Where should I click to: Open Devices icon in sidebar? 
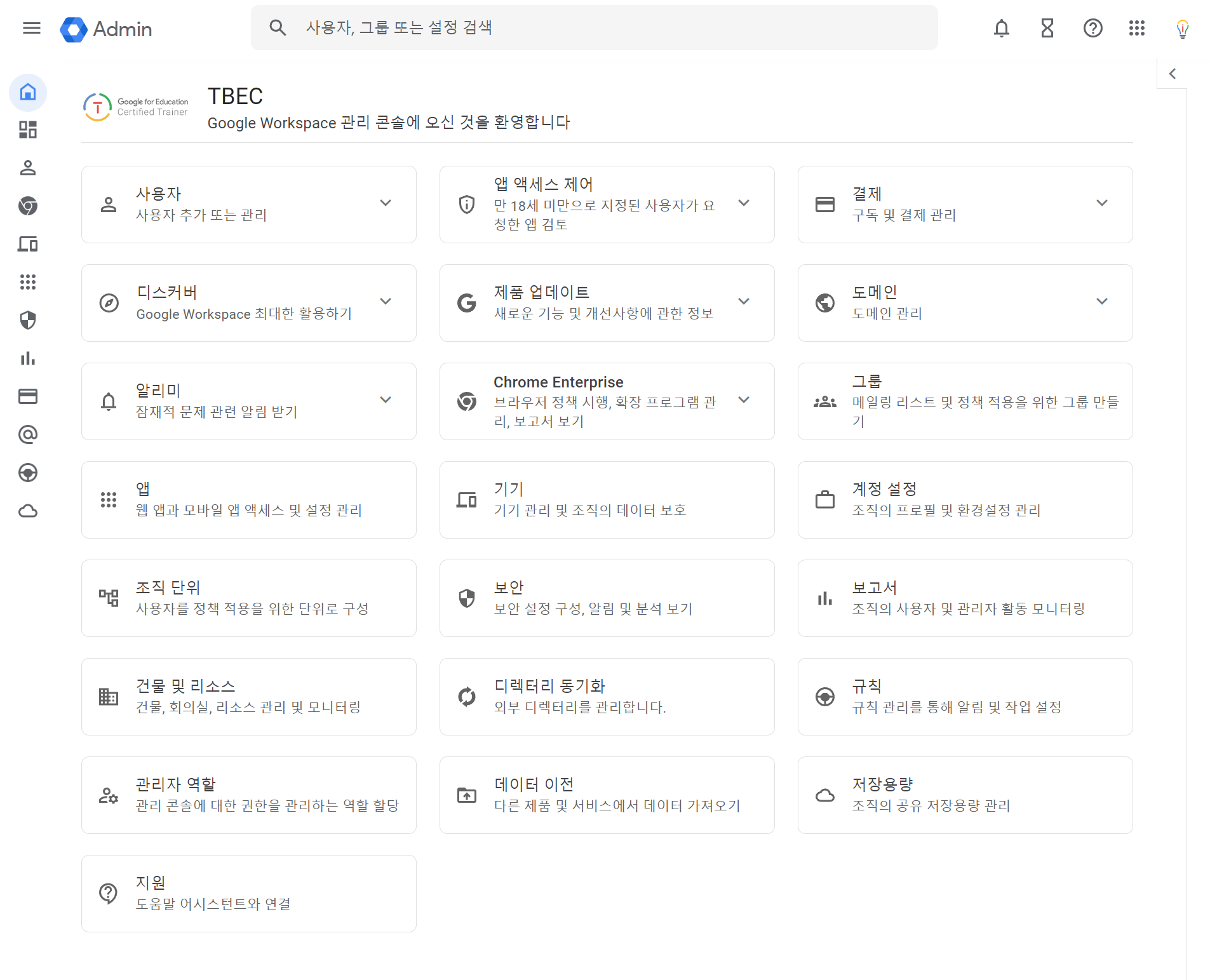click(28, 244)
